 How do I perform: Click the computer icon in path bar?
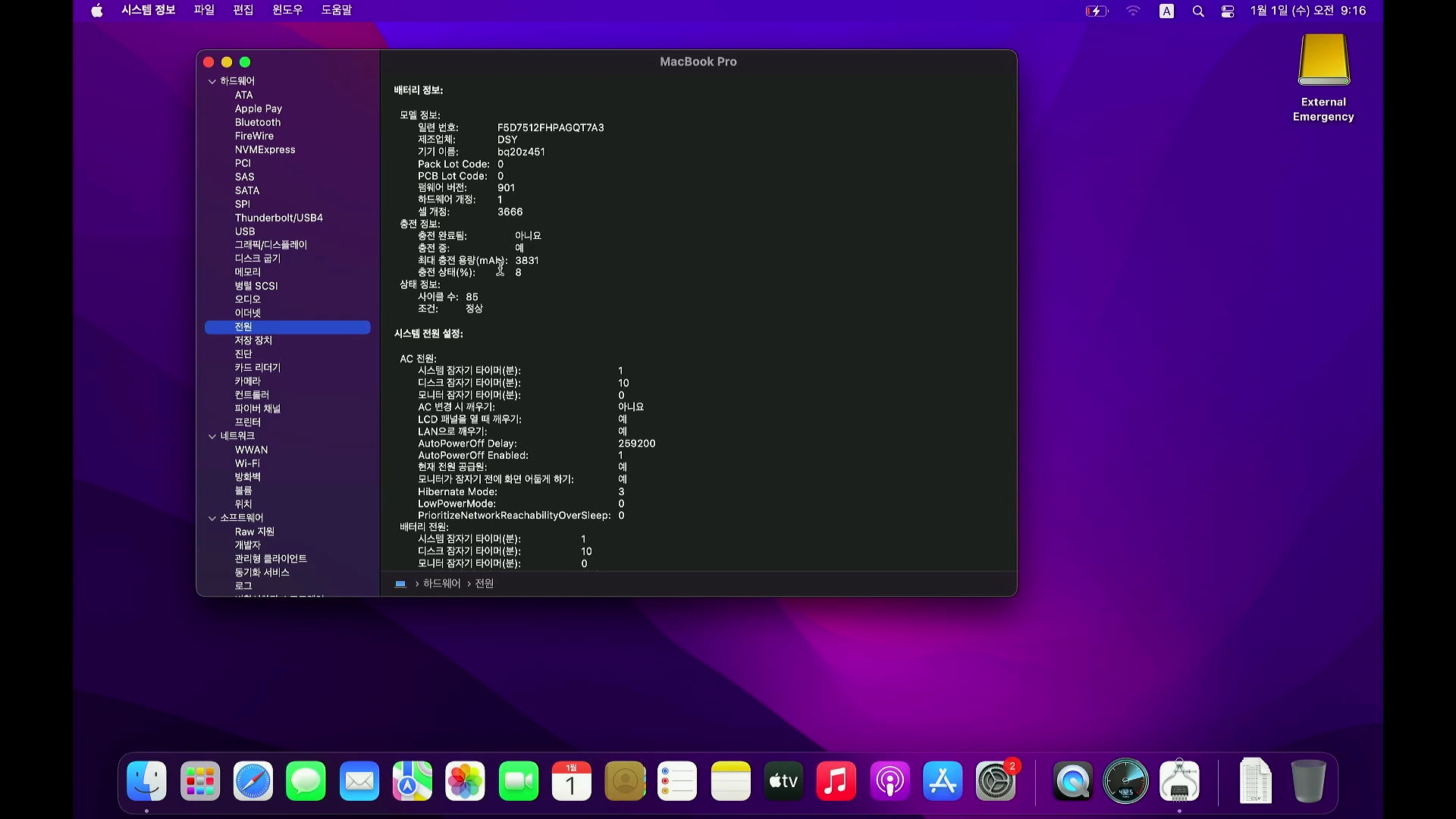coord(400,584)
